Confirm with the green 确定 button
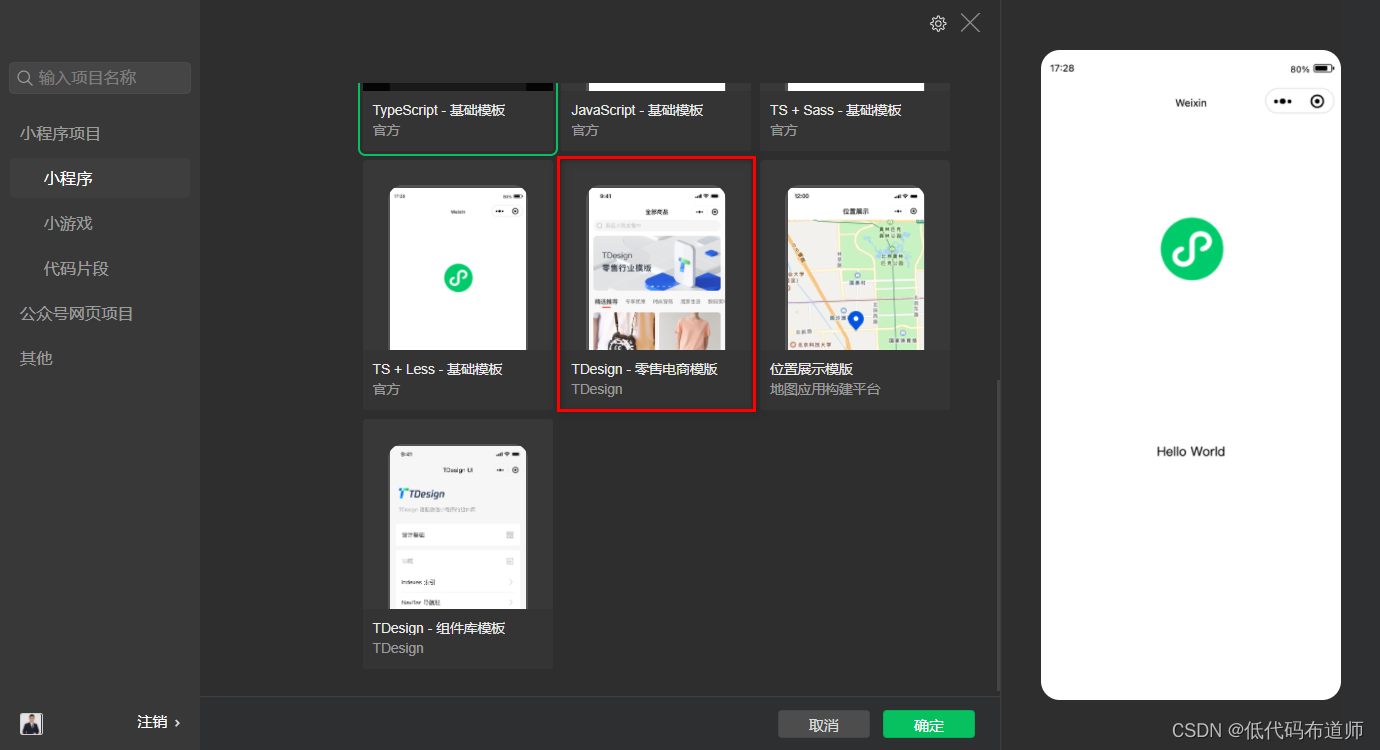This screenshot has width=1380, height=750. 929,725
